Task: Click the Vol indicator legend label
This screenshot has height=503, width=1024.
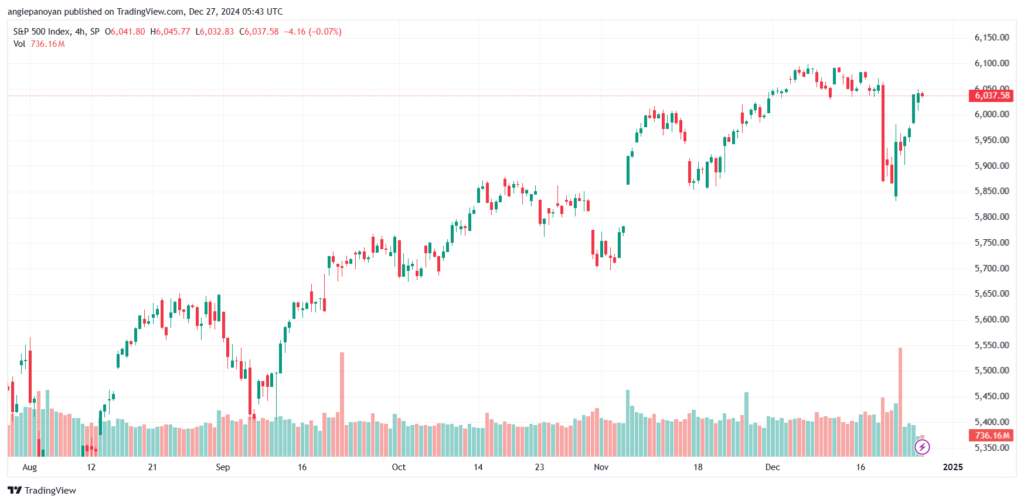Action: [18, 45]
